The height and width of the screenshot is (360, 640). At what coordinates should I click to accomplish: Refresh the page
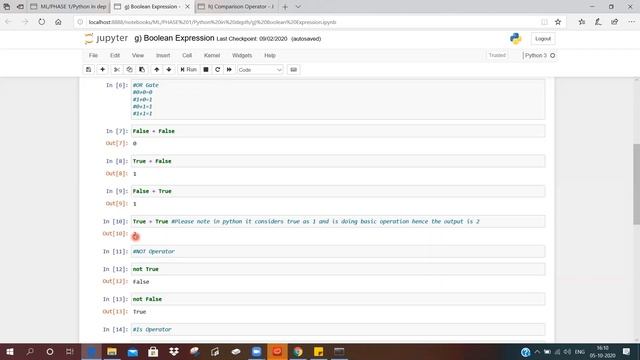click(42, 22)
